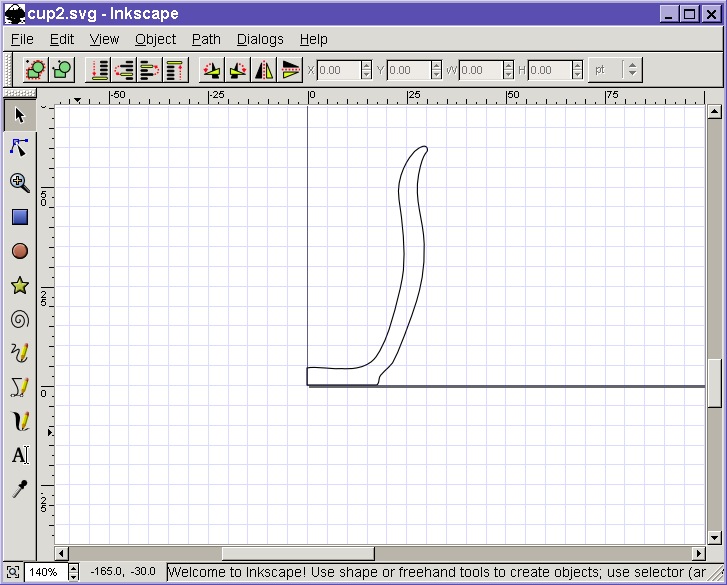Screen dimensions: 727x585
Task: Select the Calligraphy pen tool
Action: 19,421
